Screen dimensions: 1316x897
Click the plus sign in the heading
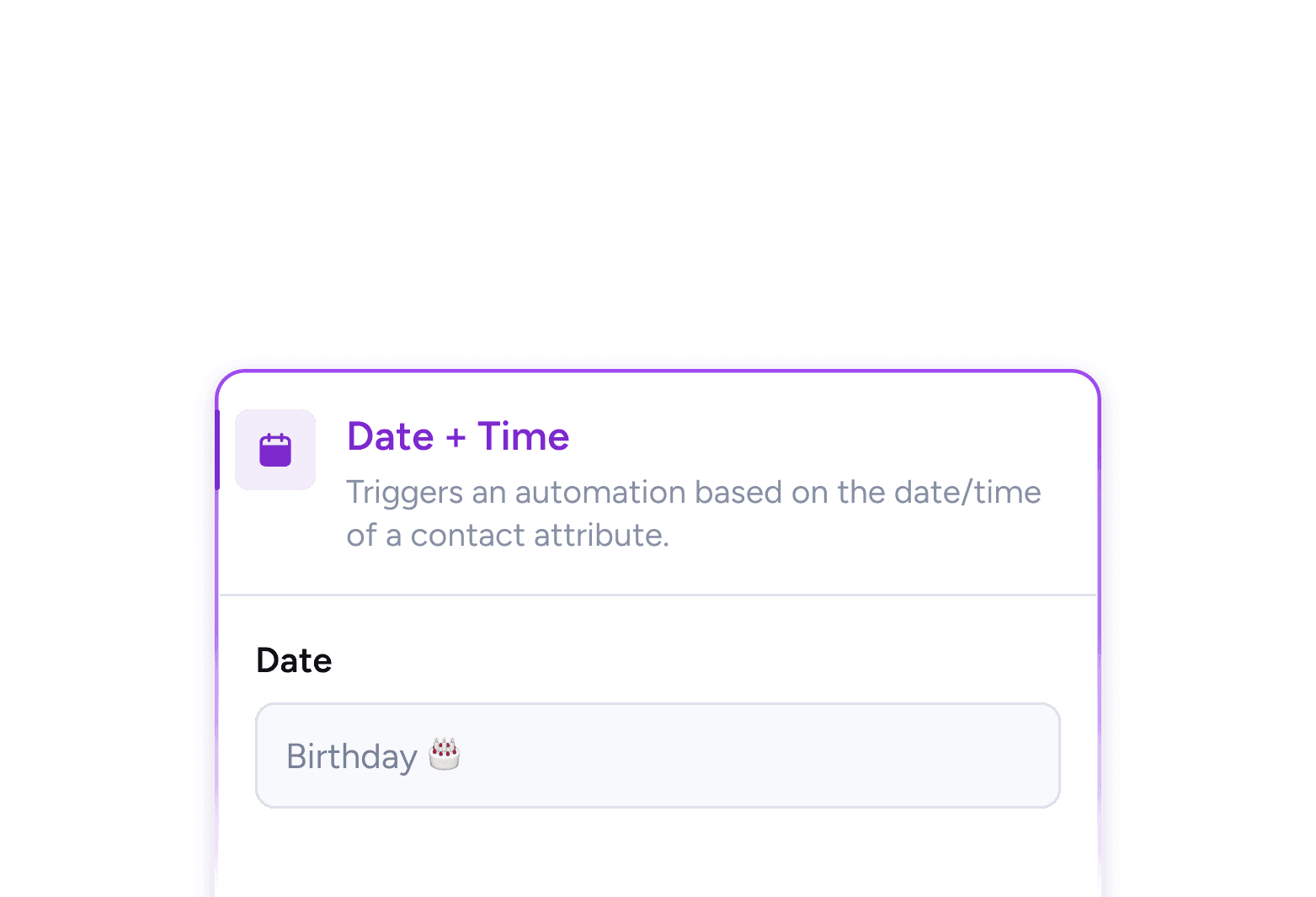(x=456, y=438)
